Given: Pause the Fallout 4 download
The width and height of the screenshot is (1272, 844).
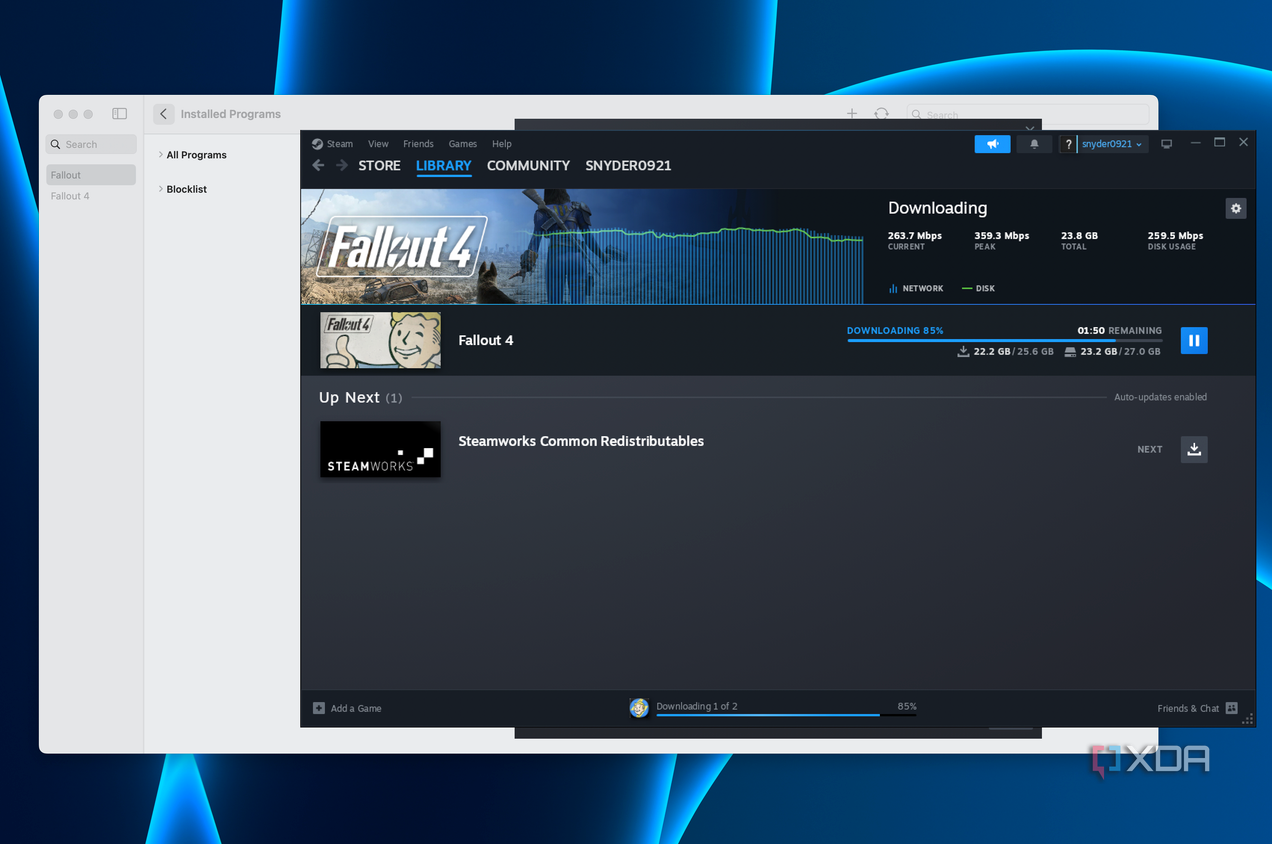Looking at the screenshot, I should [1194, 340].
